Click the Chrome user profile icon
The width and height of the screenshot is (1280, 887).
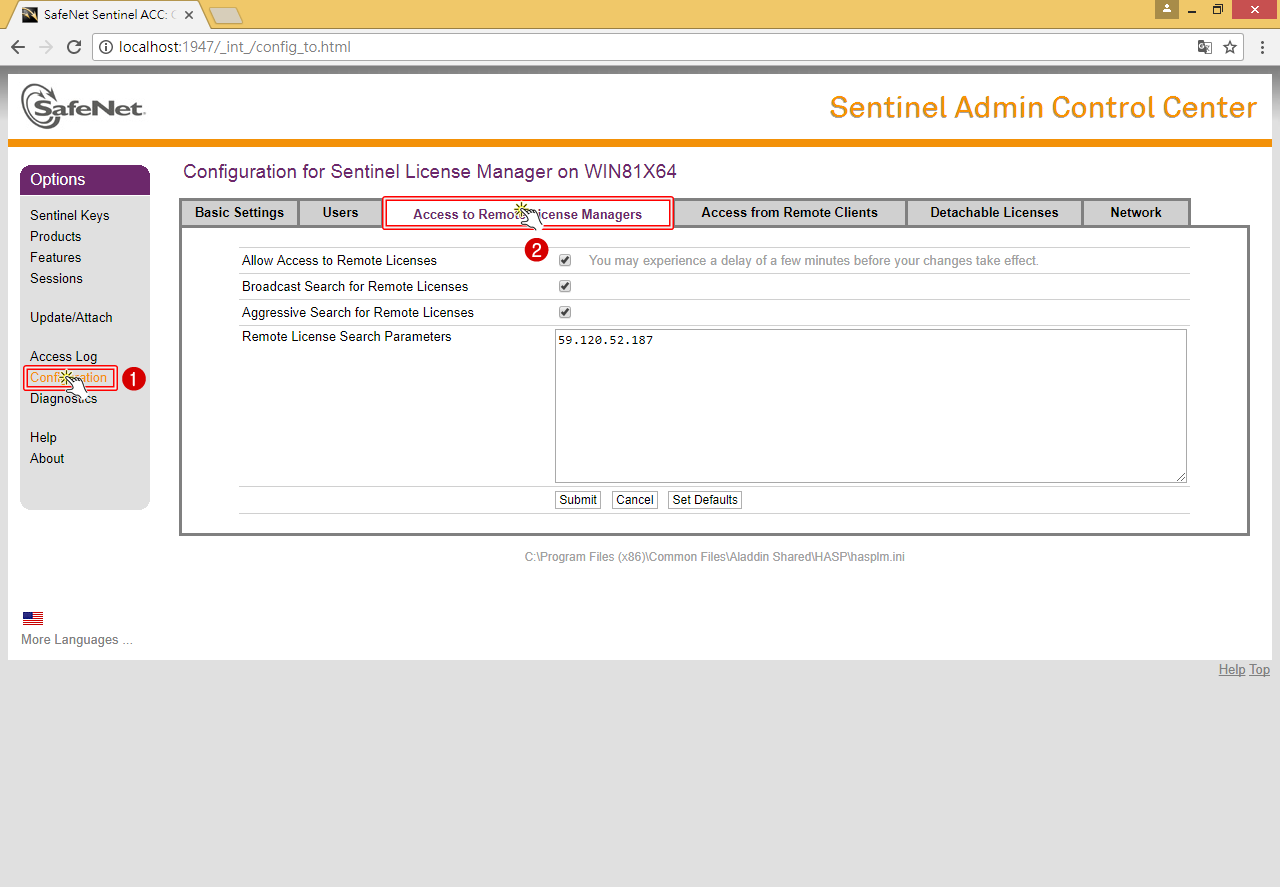click(x=1166, y=9)
